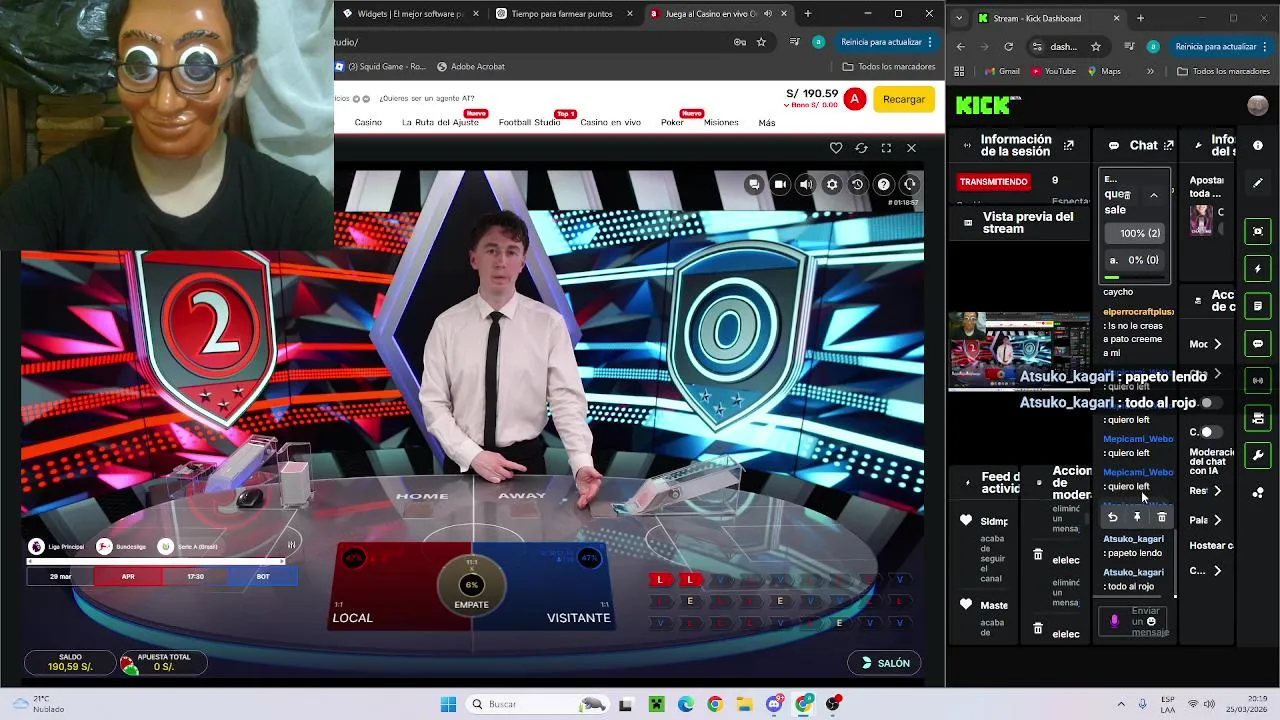The width and height of the screenshot is (1280, 720).
Task: Reply to selected chat message arrow icon
Action: click(x=1112, y=517)
